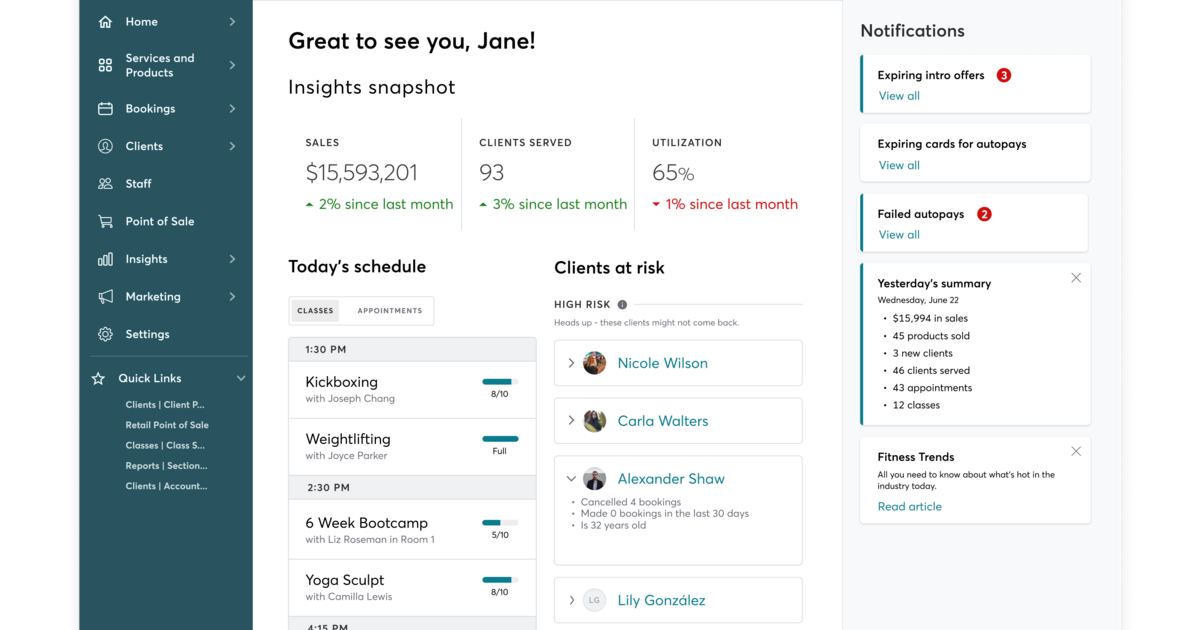Switch to the Appointments tab

coord(388,310)
